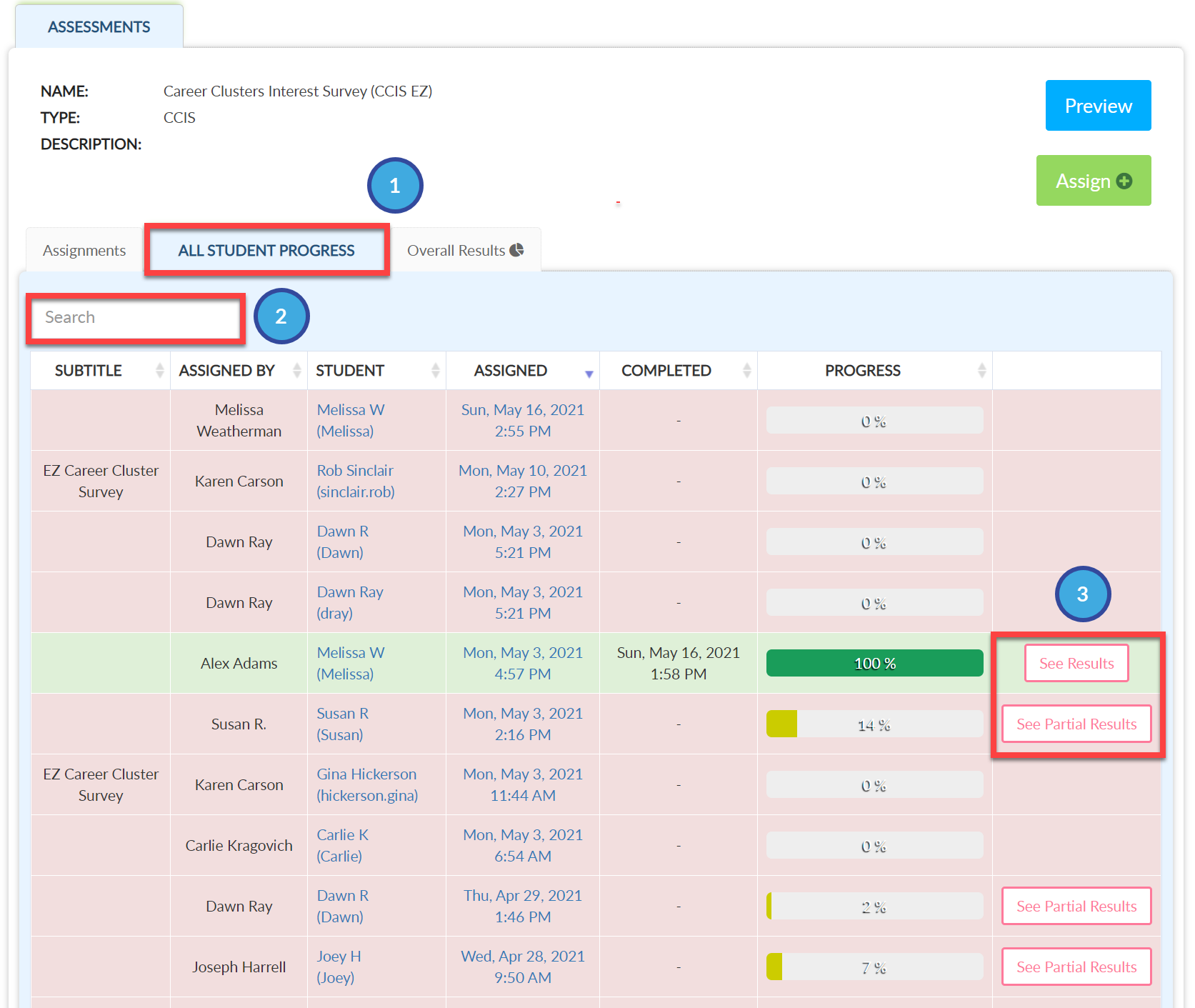Sort by the ASSIGNED BY column arrows
Image resolution: width=1195 pixels, height=1008 pixels.
(x=296, y=370)
